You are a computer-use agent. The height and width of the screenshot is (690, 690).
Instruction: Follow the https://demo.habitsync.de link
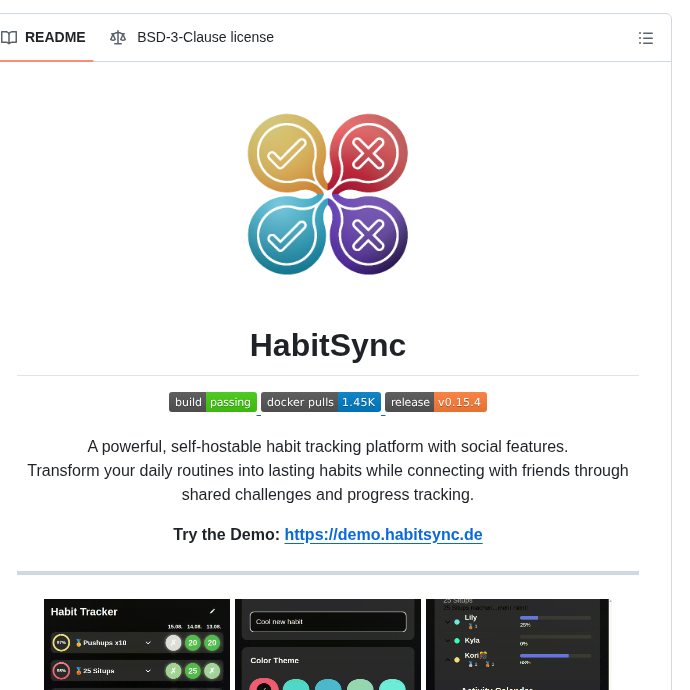pyautogui.click(x=383, y=535)
